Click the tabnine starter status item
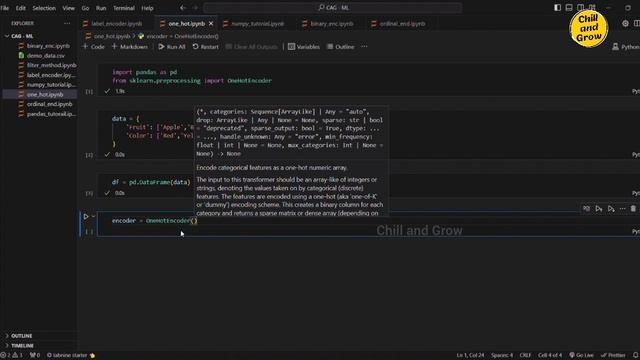Viewport: 640px width, 360px height. [x=71, y=356]
